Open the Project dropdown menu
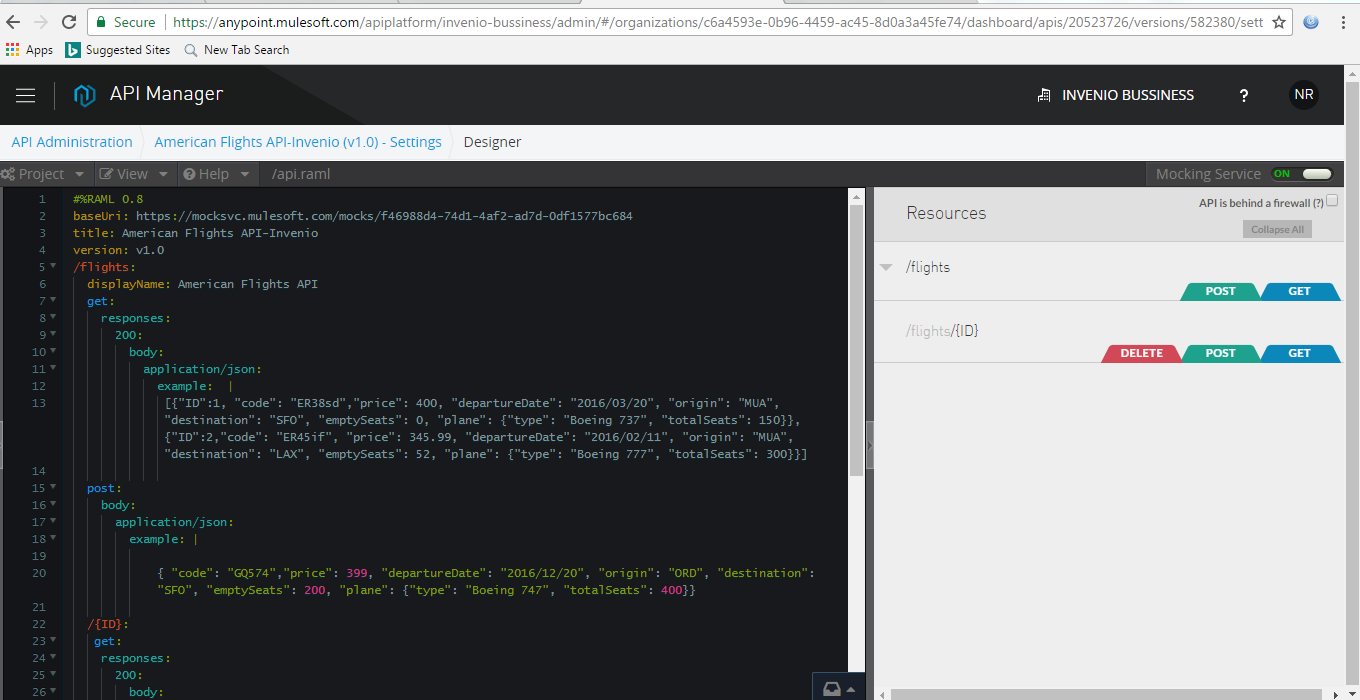The image size is (1360, 700). point(46,174)
